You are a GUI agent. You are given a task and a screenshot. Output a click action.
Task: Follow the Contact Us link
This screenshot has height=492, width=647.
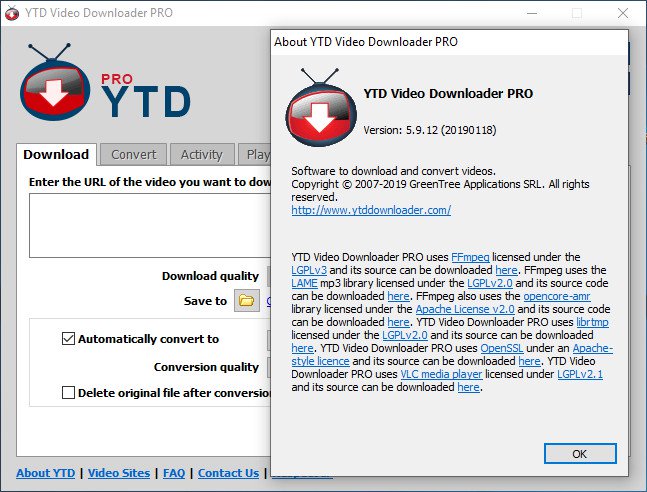pyautogui.click(x=229, y=473)
